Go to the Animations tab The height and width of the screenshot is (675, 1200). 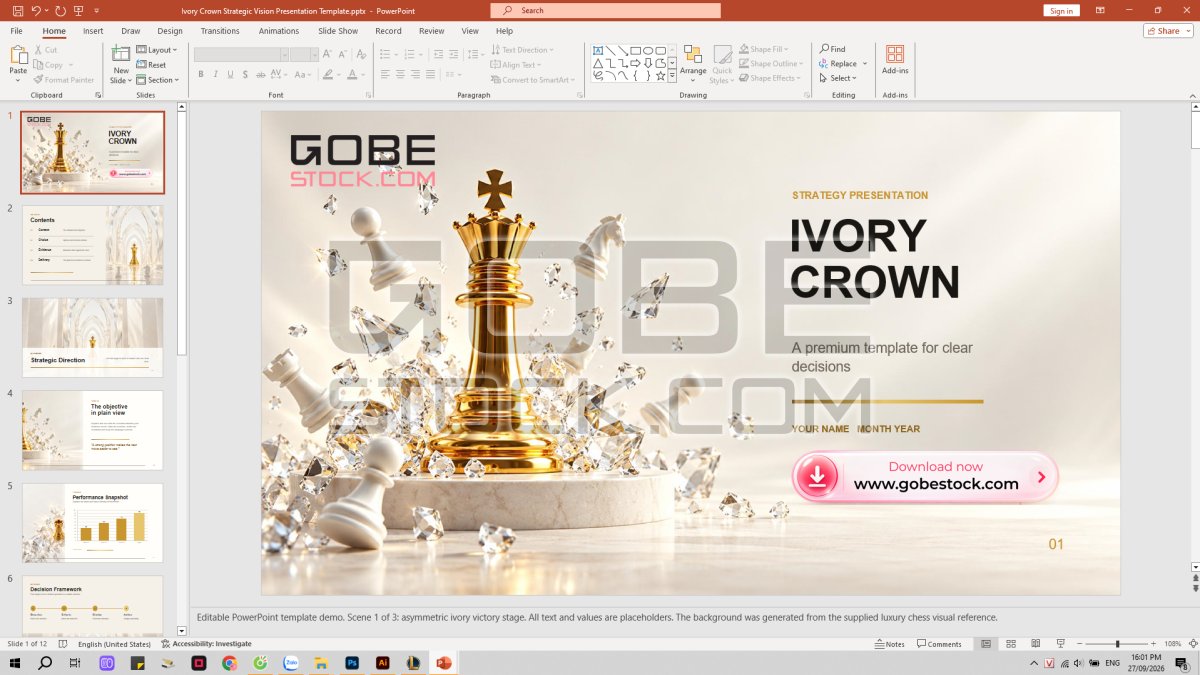pyautogui.click(x=279, y=31)
